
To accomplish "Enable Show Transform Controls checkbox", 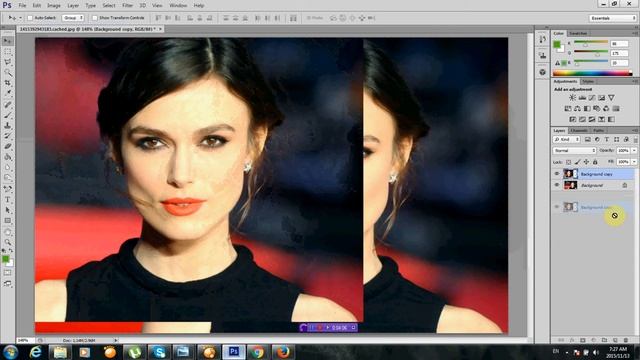I will pos(95,18).
